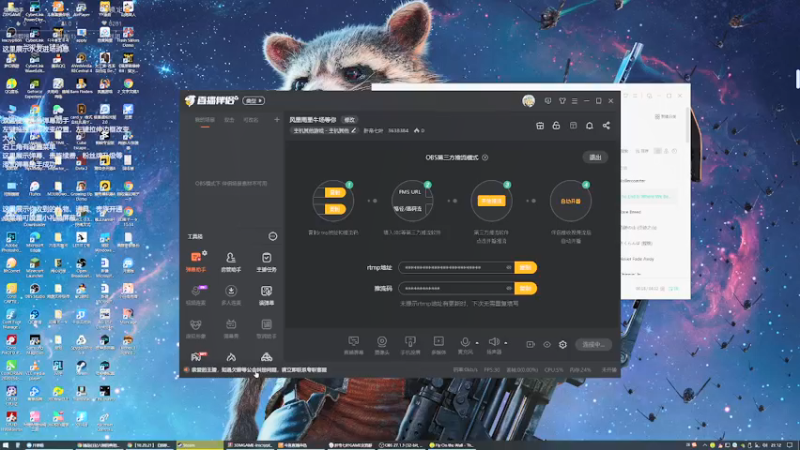Open the list-panel tool in toolbox third row
The width and height of the screenshot is (800, 450).
[266, 328]
